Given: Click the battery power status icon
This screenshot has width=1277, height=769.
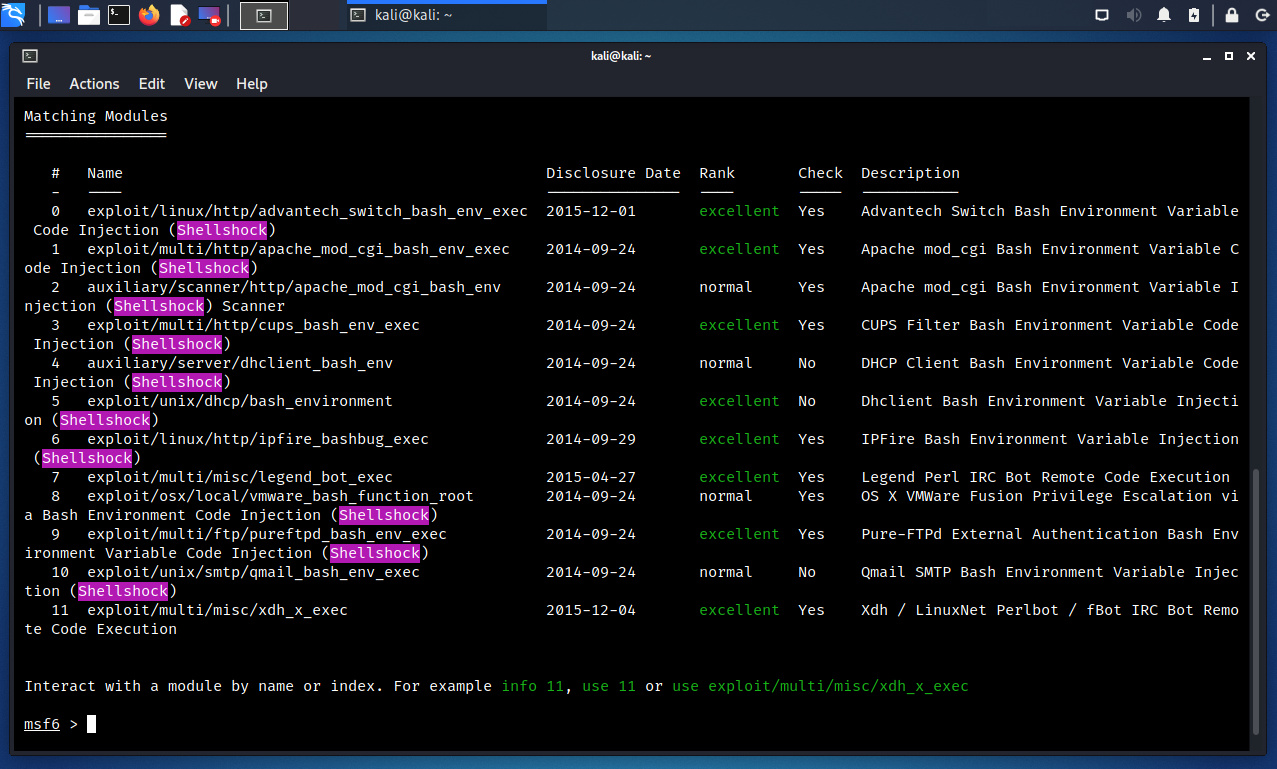Looking at the screenshot, I should [x=1193, y=15].
